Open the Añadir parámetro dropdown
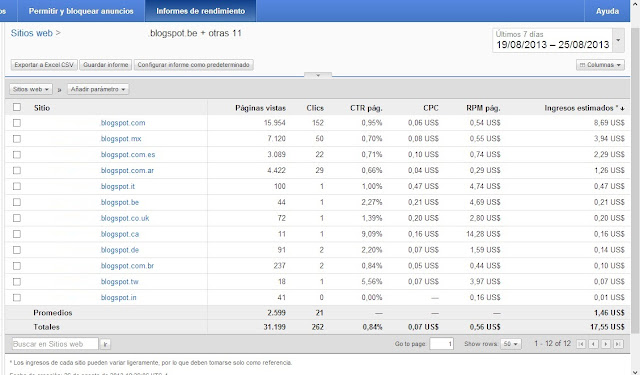Viewport: 640px width, 375px height. (98, 89)
